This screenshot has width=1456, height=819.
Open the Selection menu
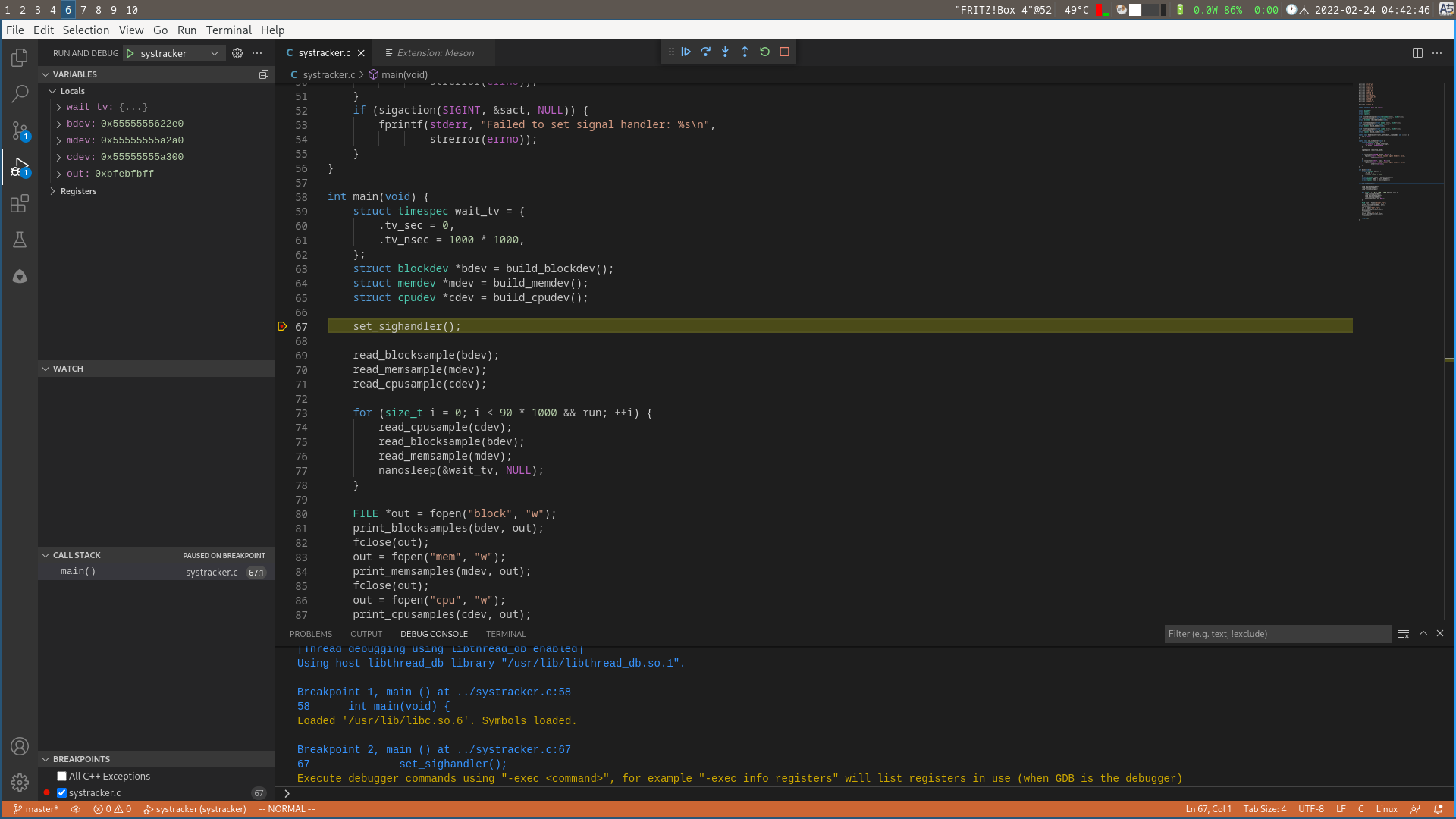86,30
